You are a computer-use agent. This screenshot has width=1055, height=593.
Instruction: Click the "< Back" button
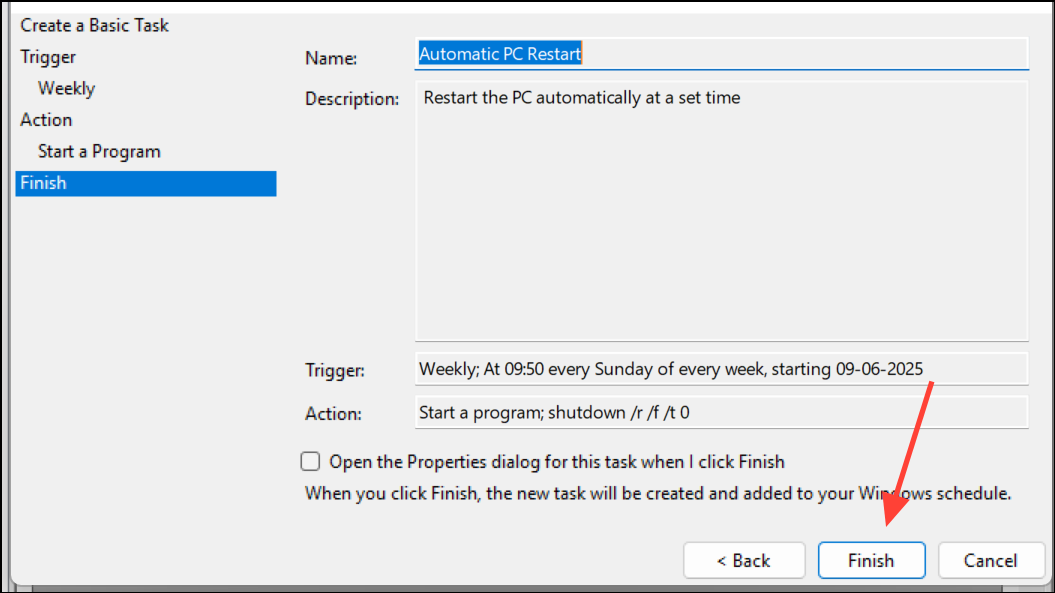tap(744, 560)
